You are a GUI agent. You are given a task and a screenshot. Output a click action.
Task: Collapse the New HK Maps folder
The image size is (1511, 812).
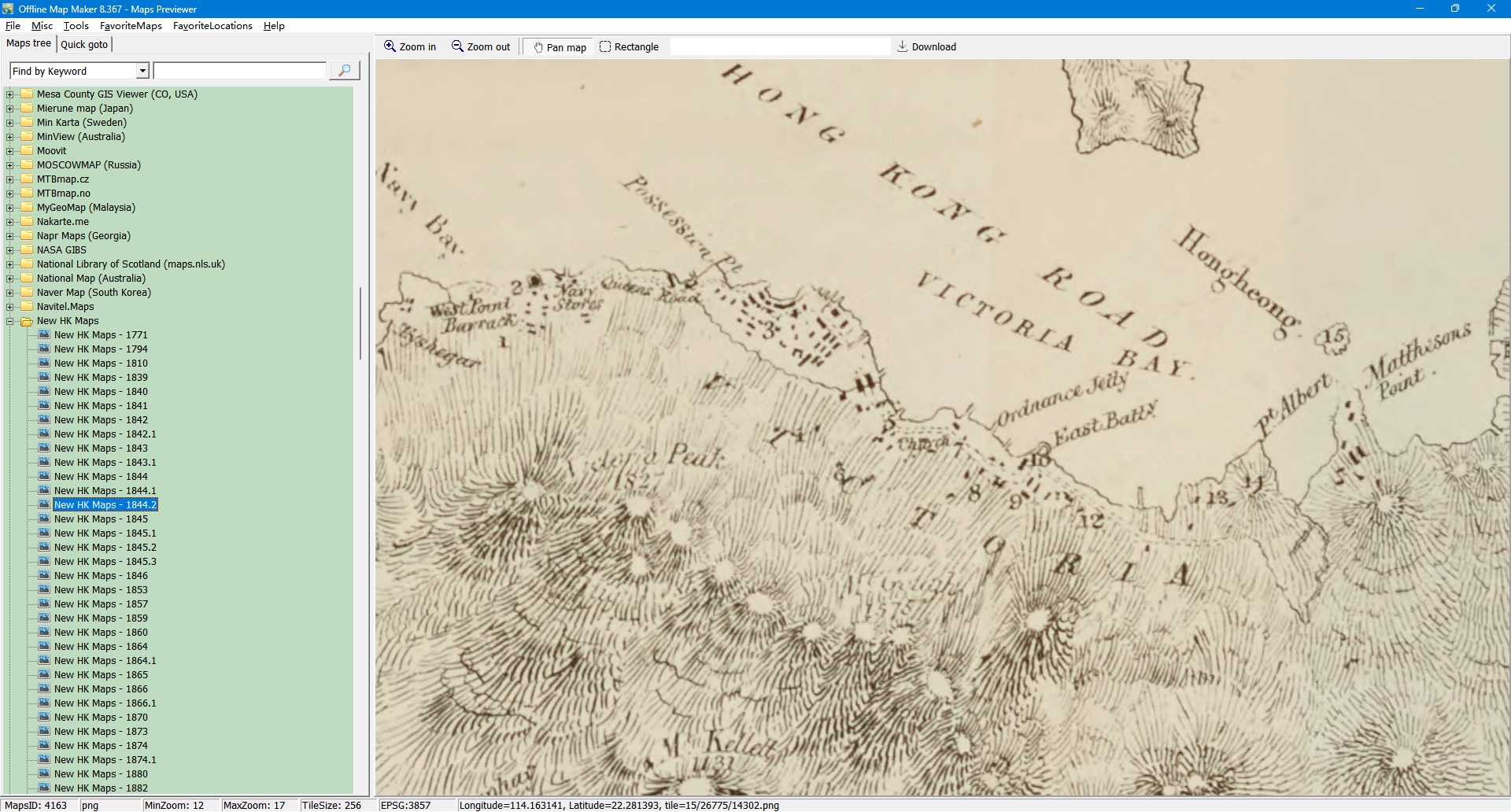[x=10, y=321]
